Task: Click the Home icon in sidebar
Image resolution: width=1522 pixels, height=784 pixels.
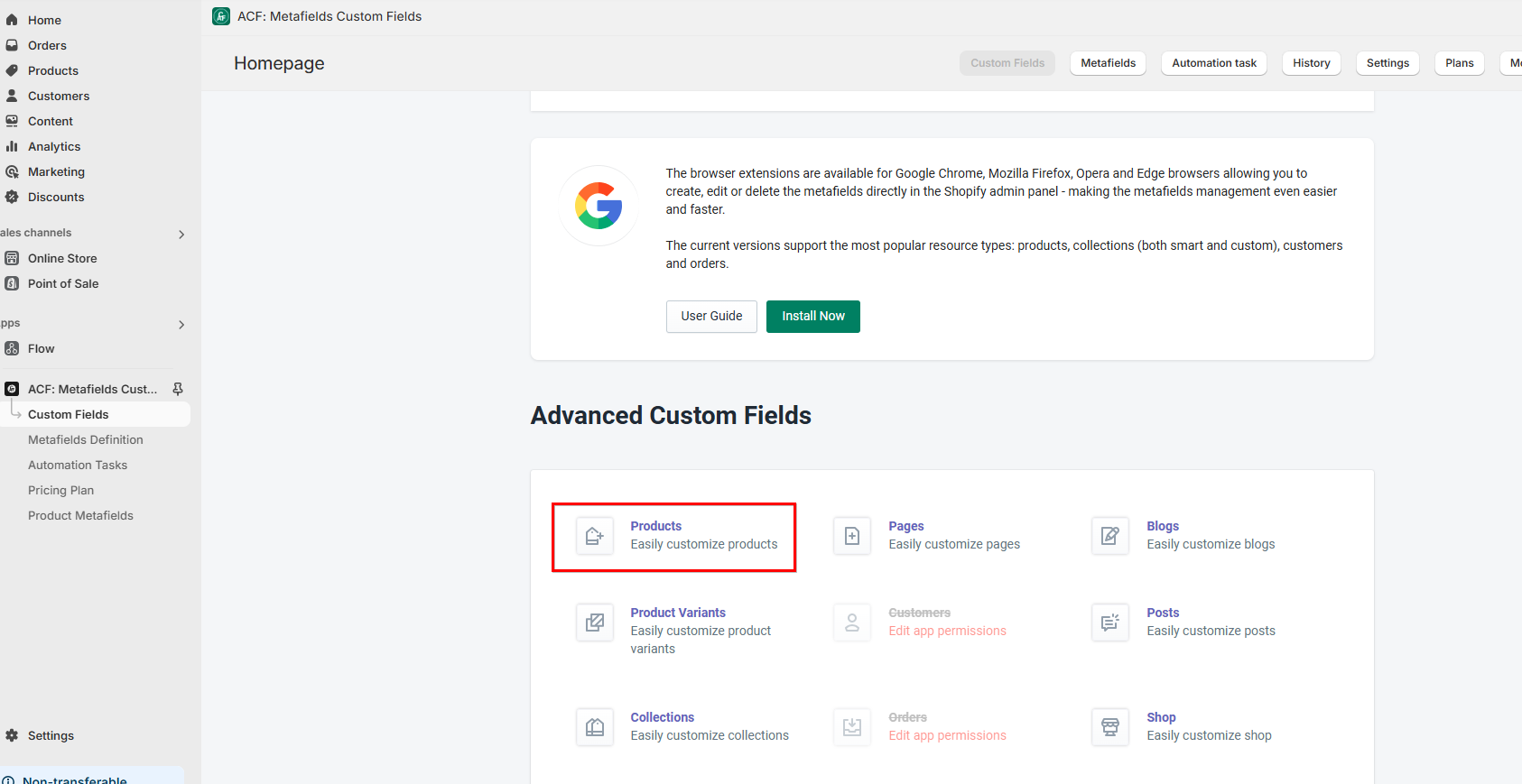Action: click(12, 20)
